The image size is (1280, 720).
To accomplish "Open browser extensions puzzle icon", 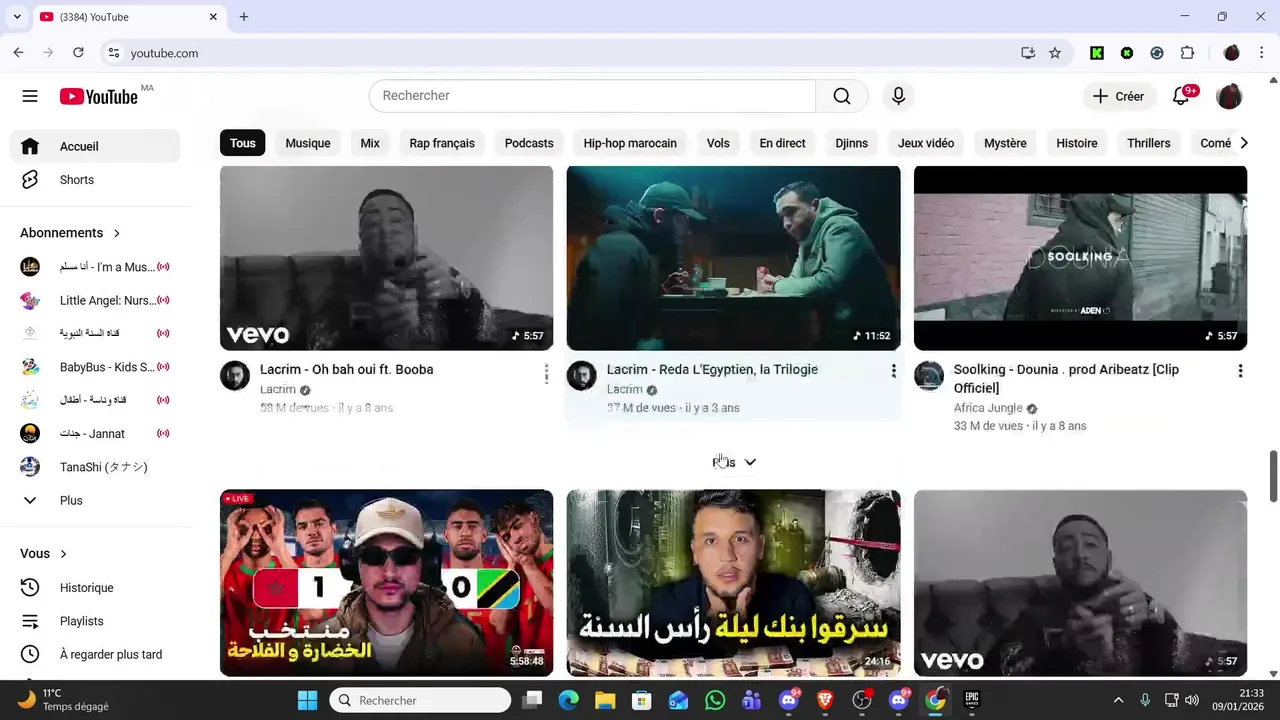I will [1188, 53].
